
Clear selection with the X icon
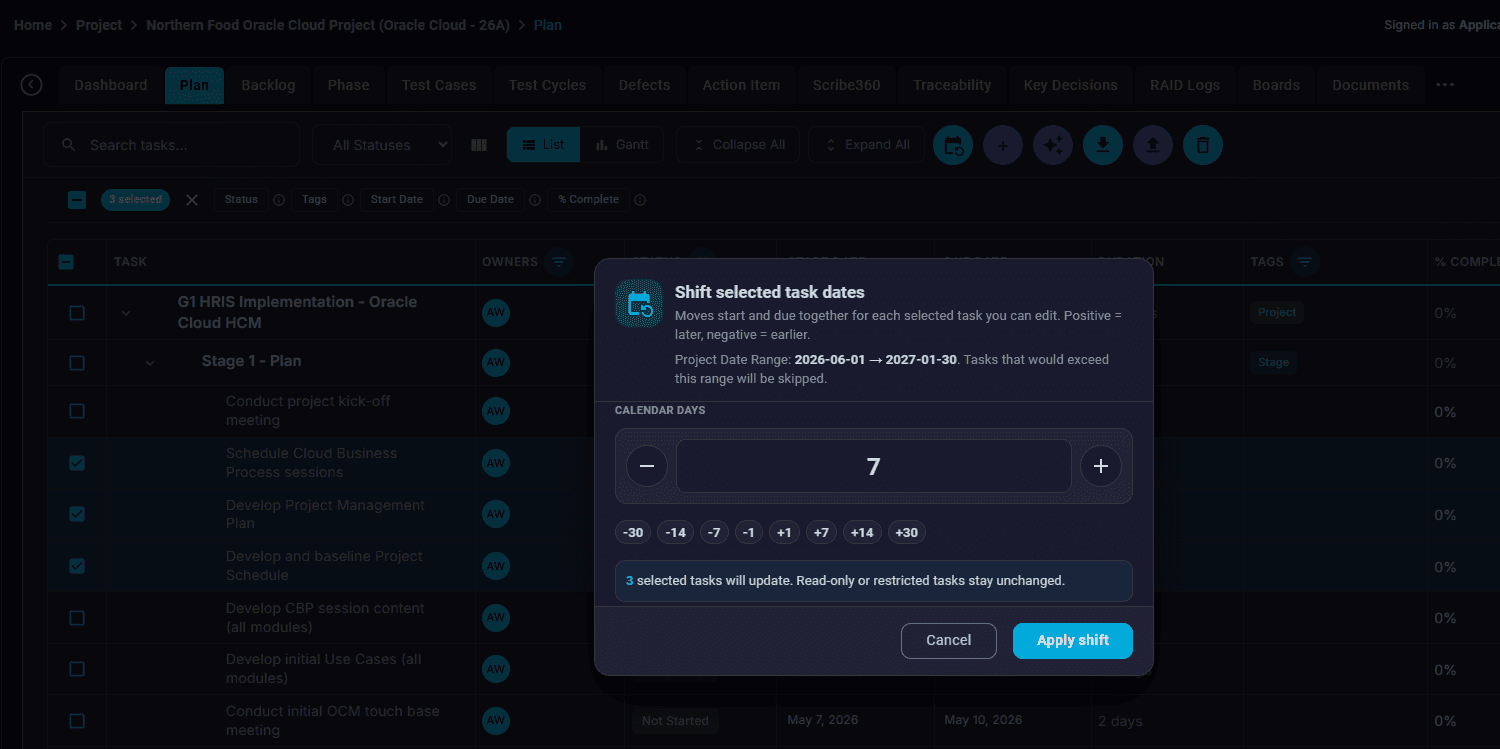coord(192,200)
